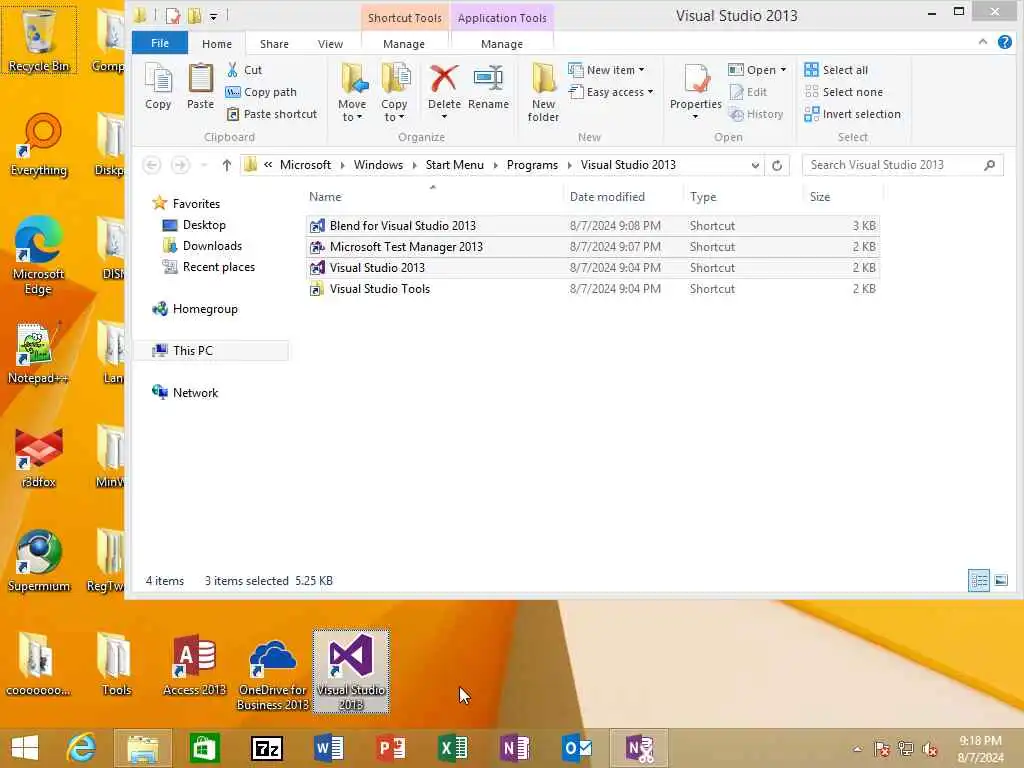Click the Forward navigation arrow

tap(180, 165)
